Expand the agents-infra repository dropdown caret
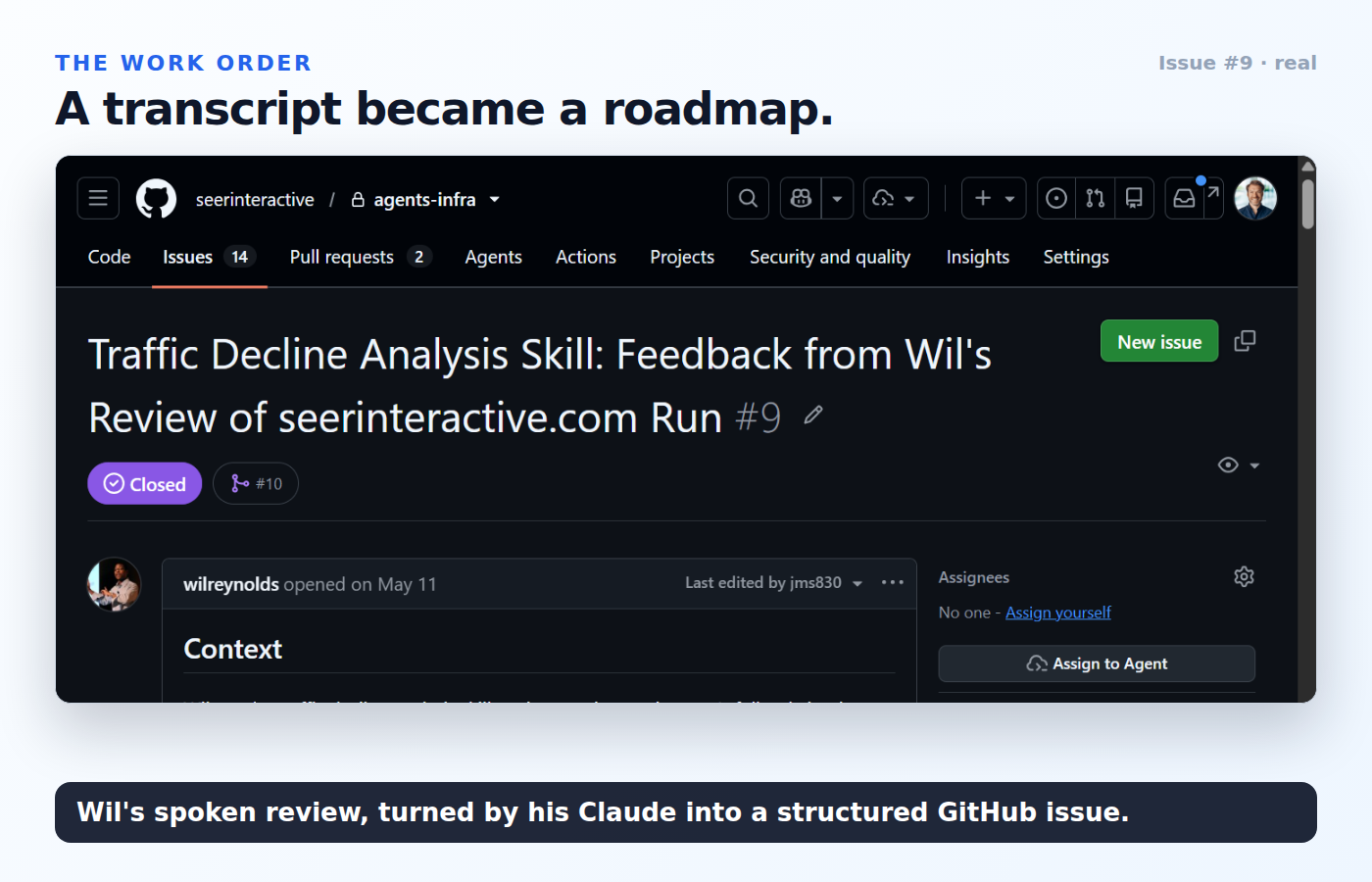The height and width of the screenshot is (882, 1372). coord(495,200)
